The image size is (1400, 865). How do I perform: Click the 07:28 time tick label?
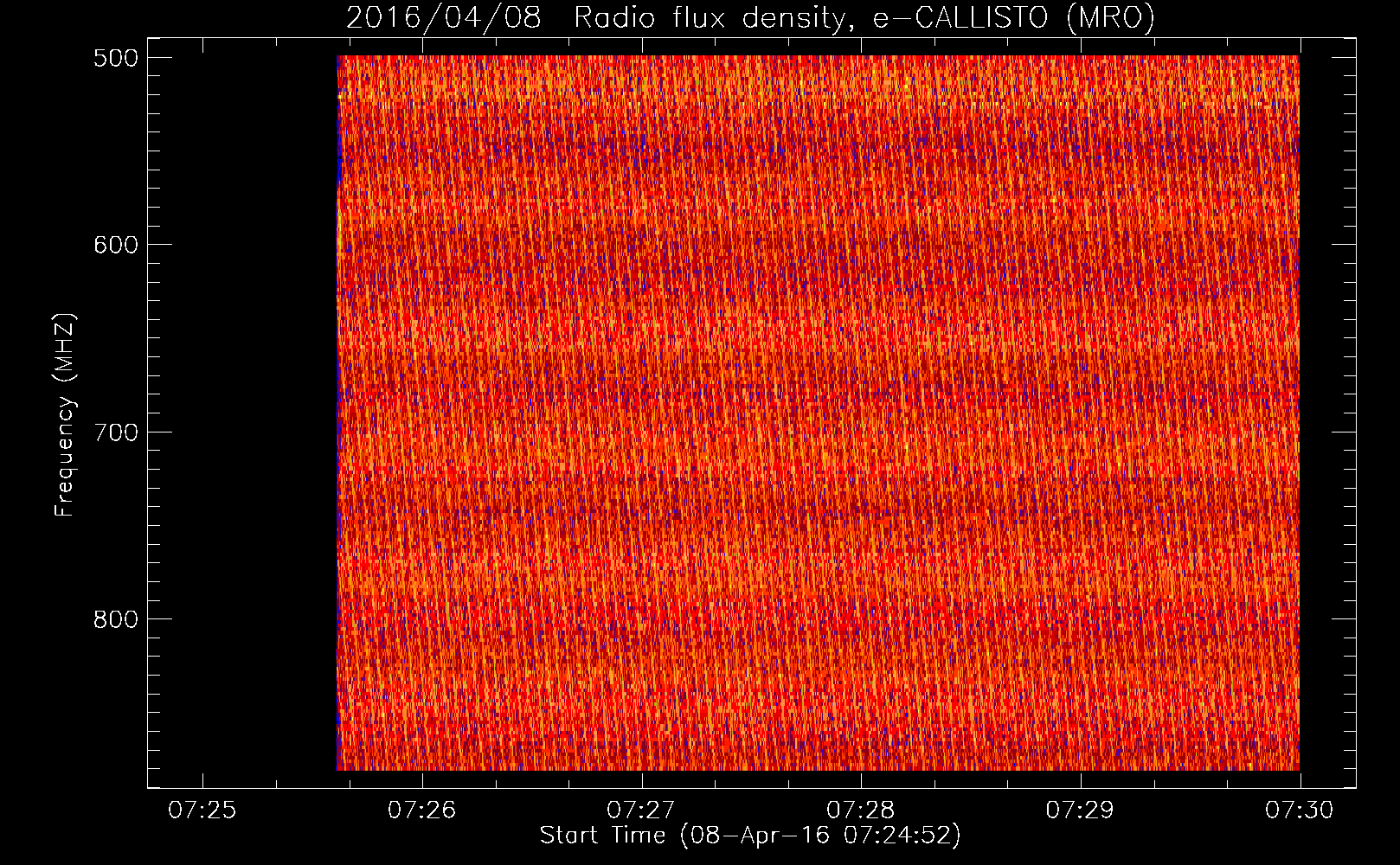click(x=861, y=810)
